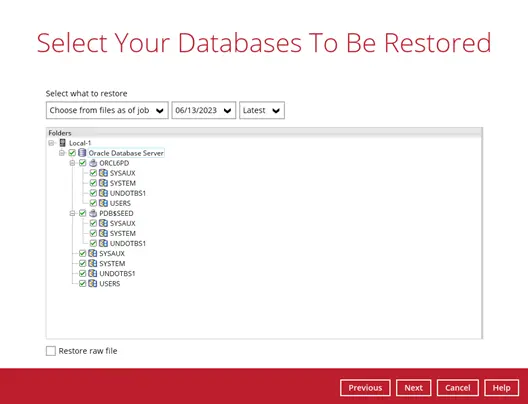This screenshot has height=404, width=528.
Task: Click the Previous button
Action: 365,388
